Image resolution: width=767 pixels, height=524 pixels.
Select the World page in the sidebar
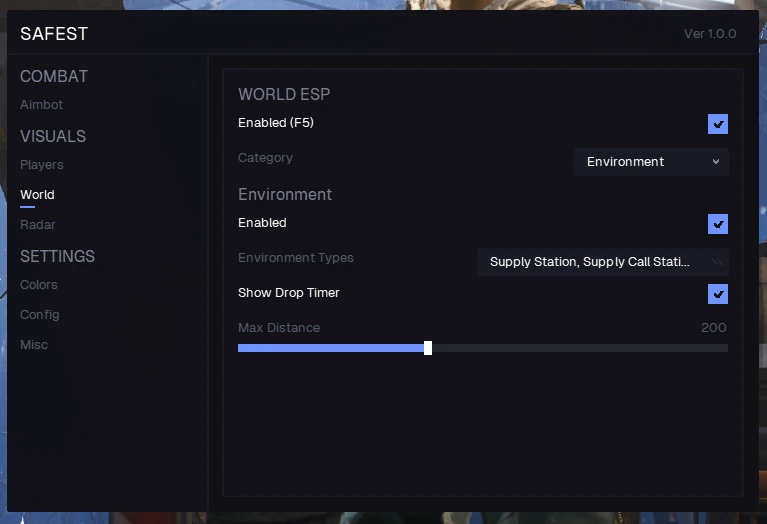37,195
